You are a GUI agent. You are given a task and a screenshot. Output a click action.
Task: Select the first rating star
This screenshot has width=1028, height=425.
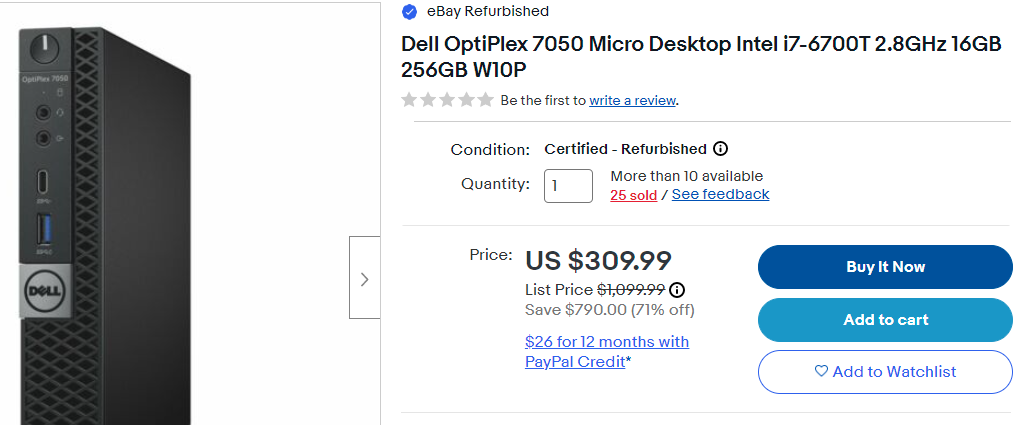pos(409,100)
